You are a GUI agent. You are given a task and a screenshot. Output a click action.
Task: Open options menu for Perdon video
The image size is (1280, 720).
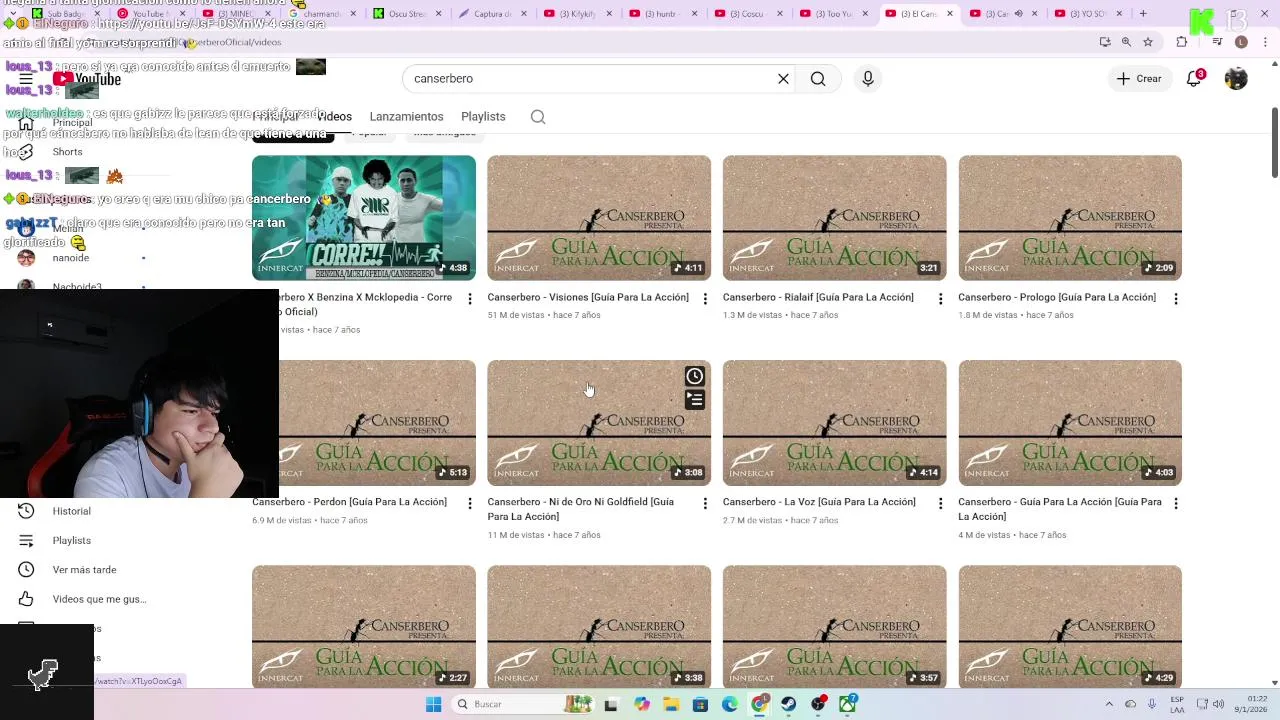pos(470,504)
